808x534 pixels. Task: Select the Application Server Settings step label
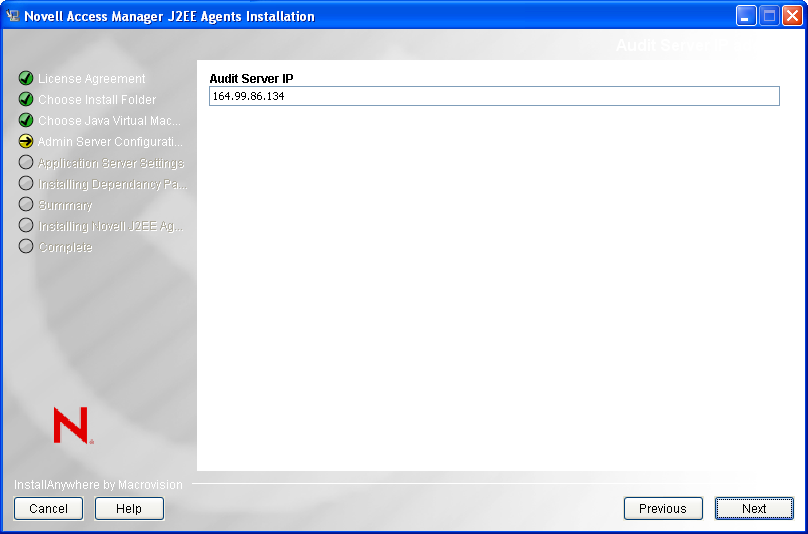coord(111,163)
